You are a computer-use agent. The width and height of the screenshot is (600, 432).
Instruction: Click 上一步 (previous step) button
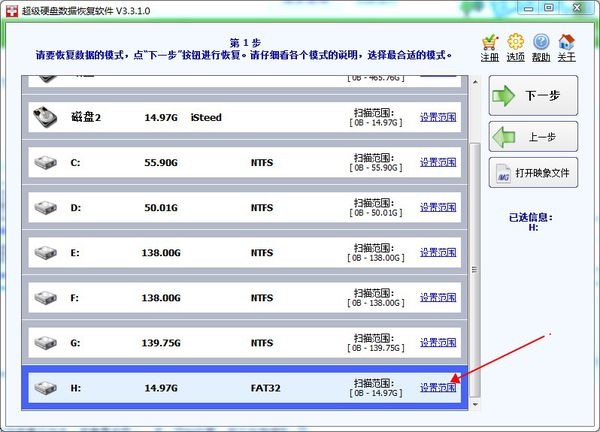(x=534, y=136)
